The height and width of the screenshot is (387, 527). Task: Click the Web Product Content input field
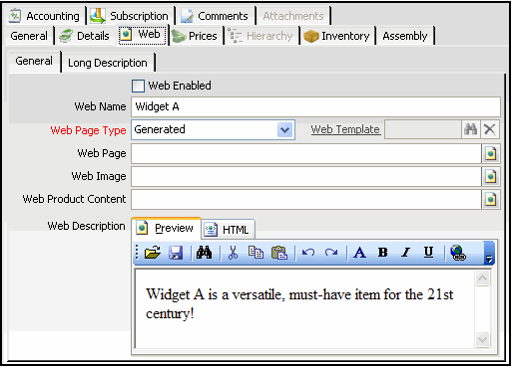pyautogui.click(x=306, y=199)
